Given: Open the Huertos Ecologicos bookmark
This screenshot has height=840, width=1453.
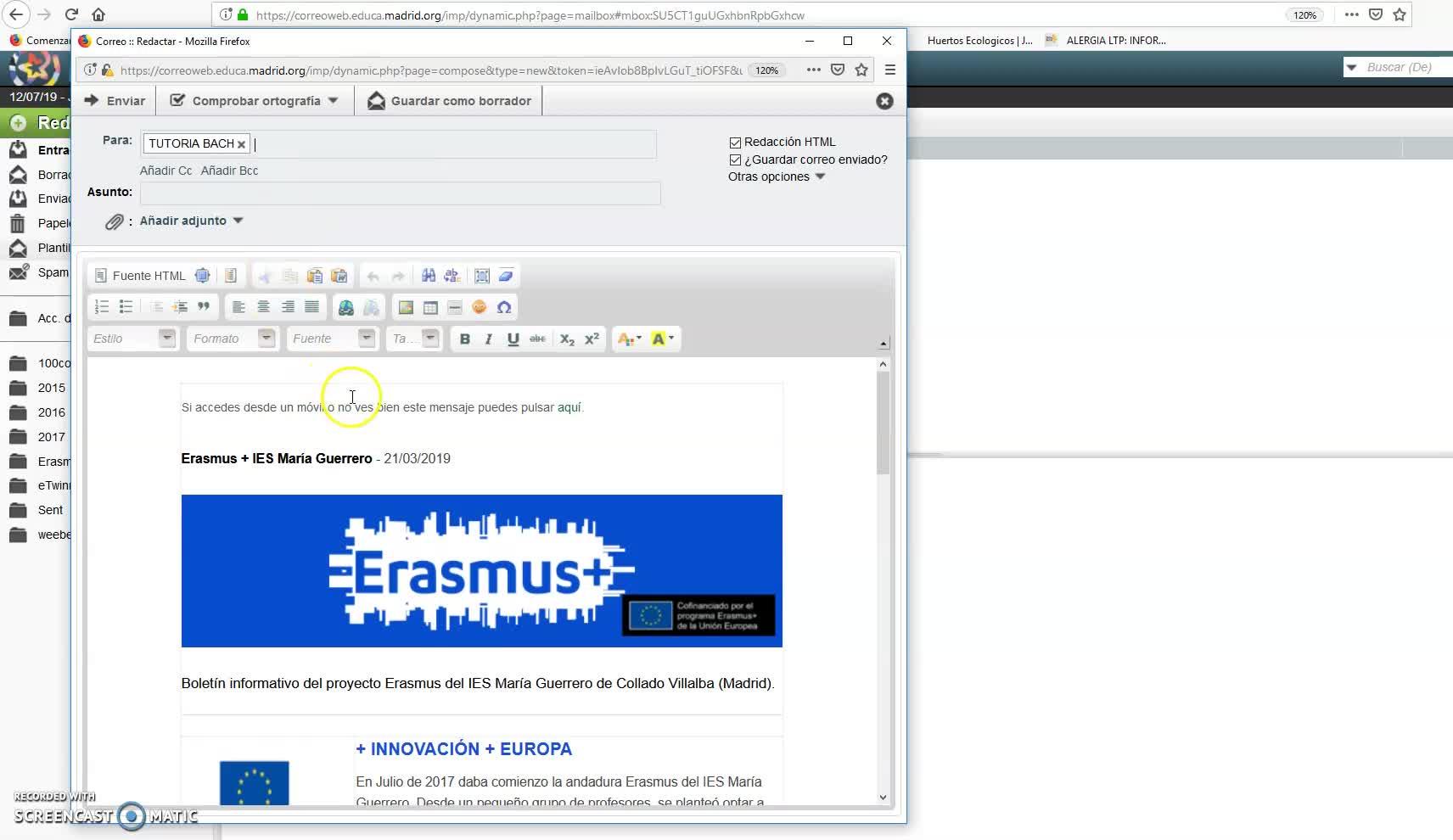Looking at the screenshot, I should 979,40.
